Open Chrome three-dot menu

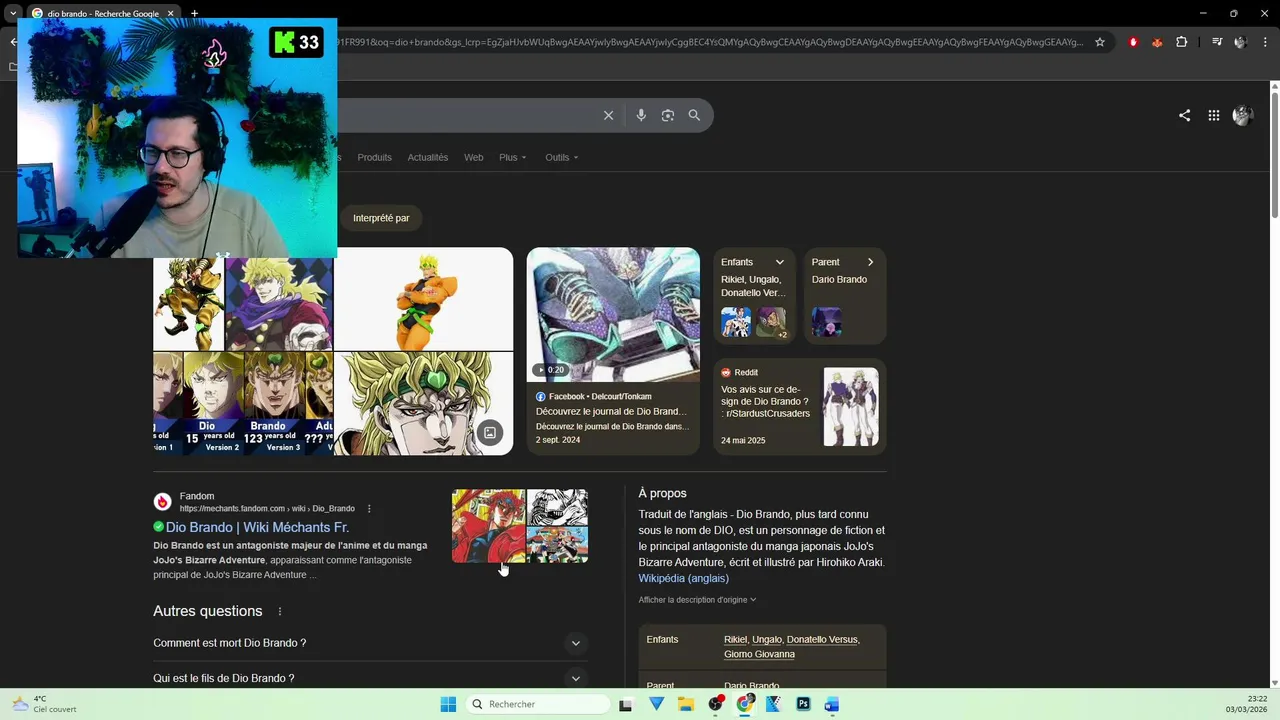[1265, 42]
